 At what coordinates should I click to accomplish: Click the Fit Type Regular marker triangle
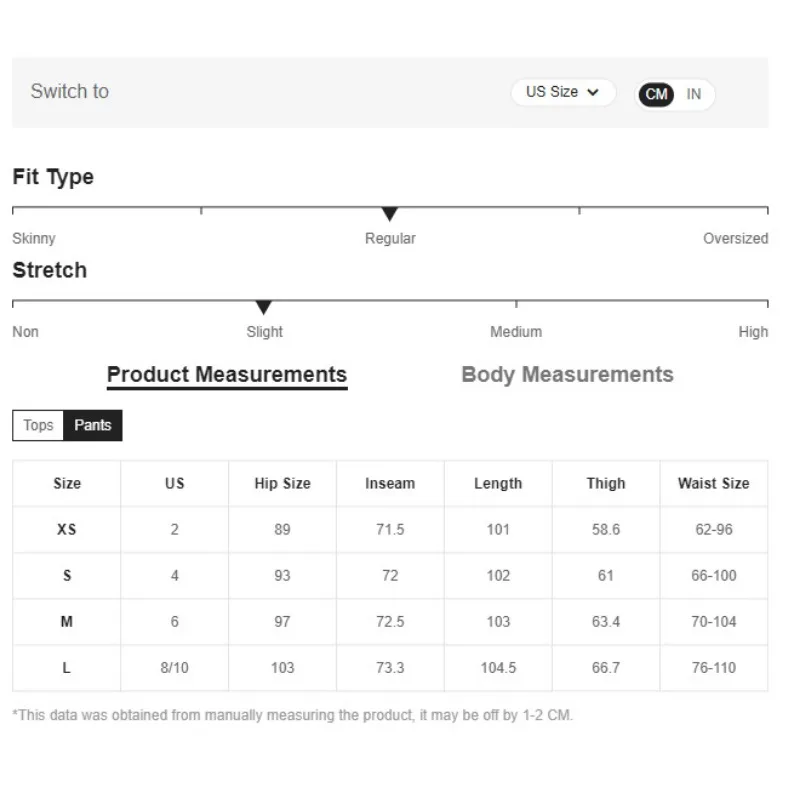click(x=389, y=214)
